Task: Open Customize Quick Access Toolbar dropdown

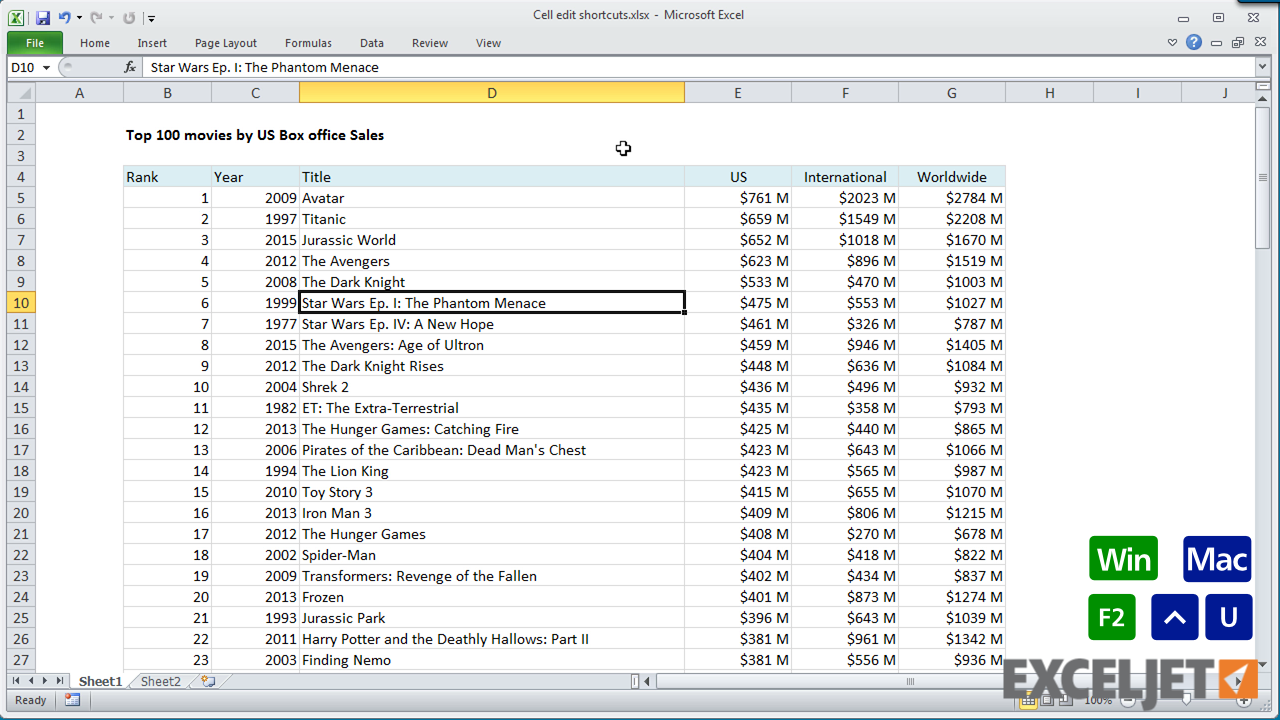Action: click(x=151, y=18)
